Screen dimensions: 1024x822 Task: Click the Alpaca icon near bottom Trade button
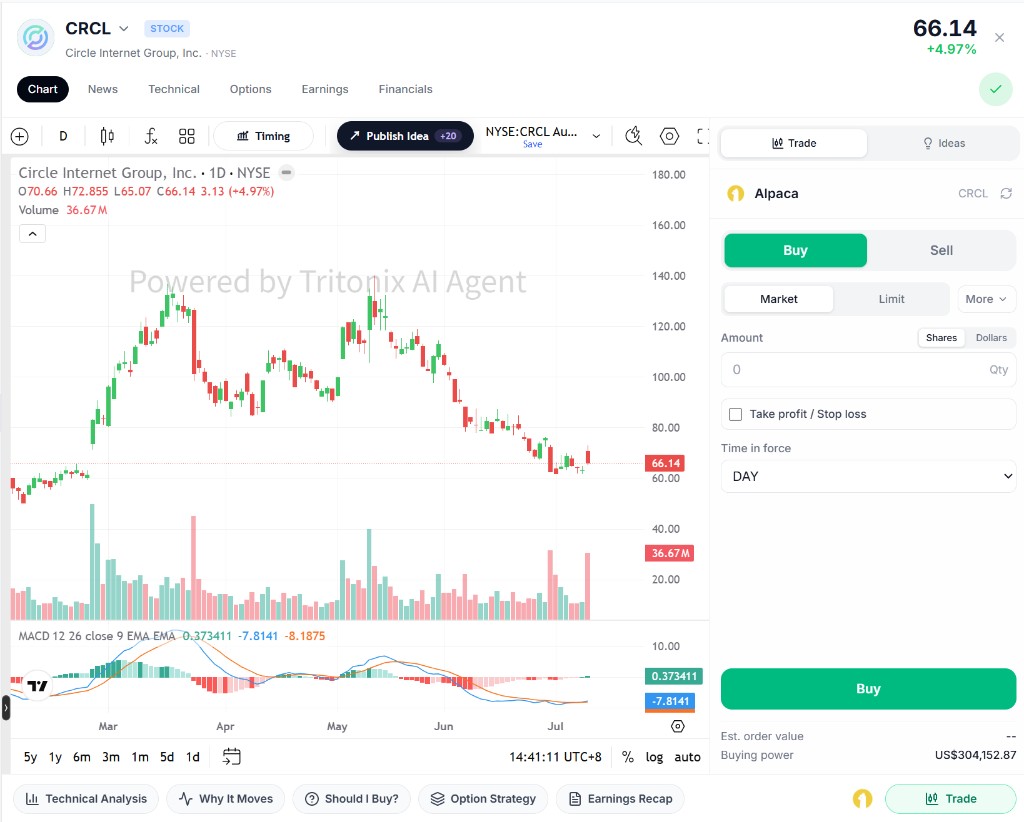click(863, 798)
